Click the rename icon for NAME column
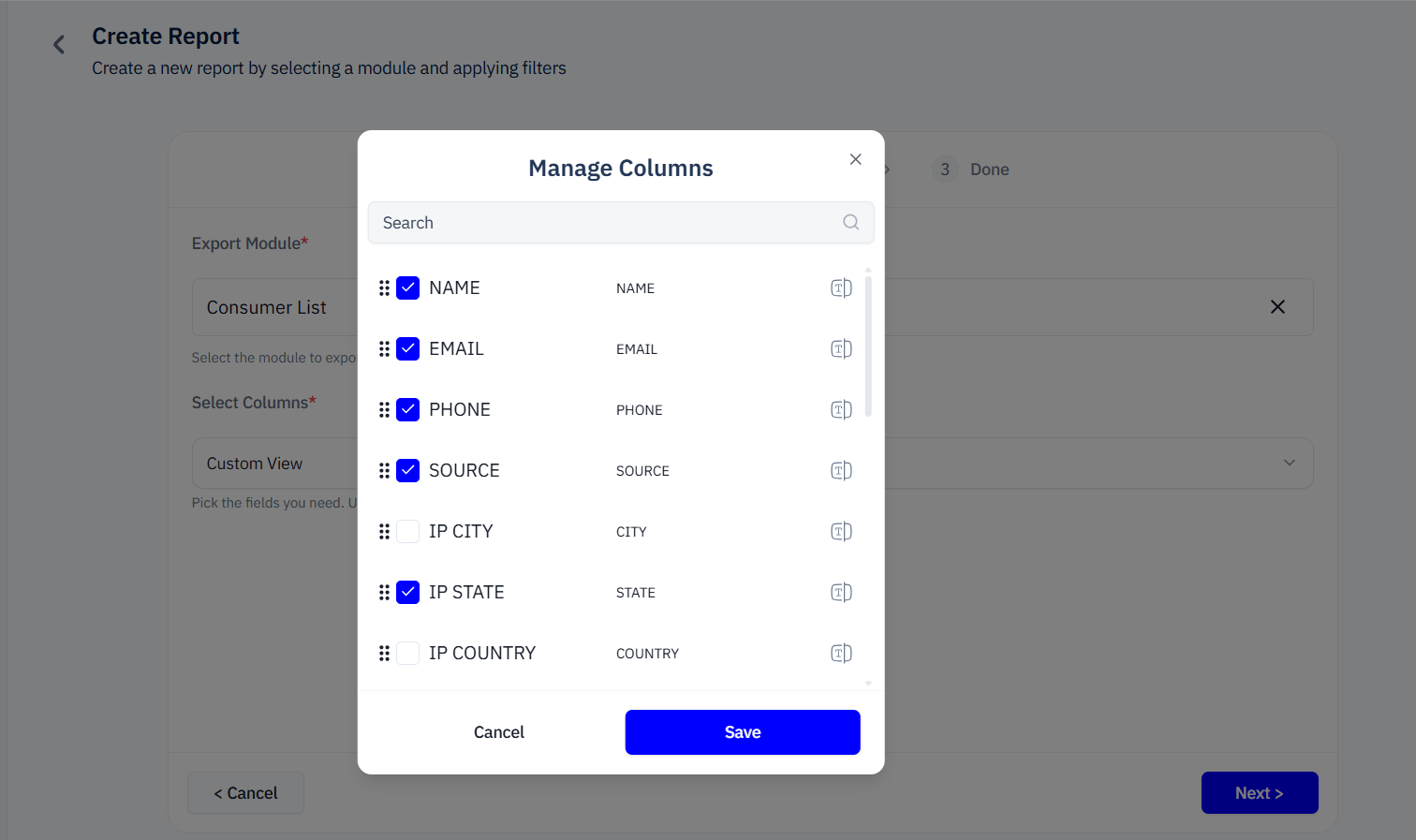 [x=841, y=288]
